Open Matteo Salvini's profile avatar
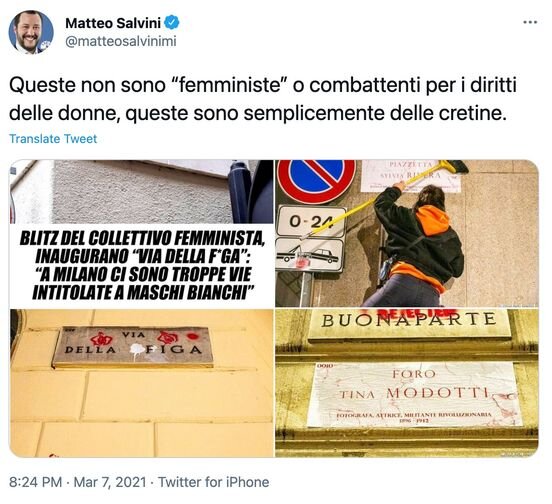This screenshot has width=552, height=504. (x=31, y=32)
